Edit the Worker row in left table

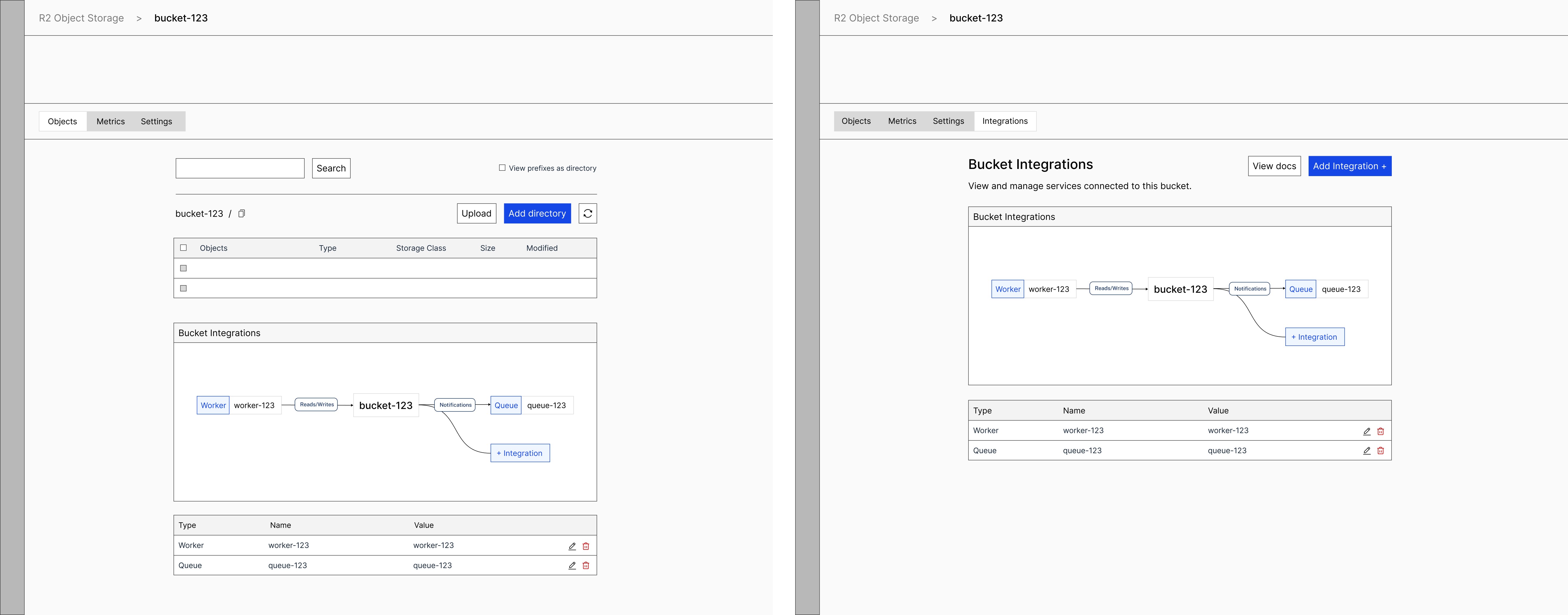coord(572,546)
